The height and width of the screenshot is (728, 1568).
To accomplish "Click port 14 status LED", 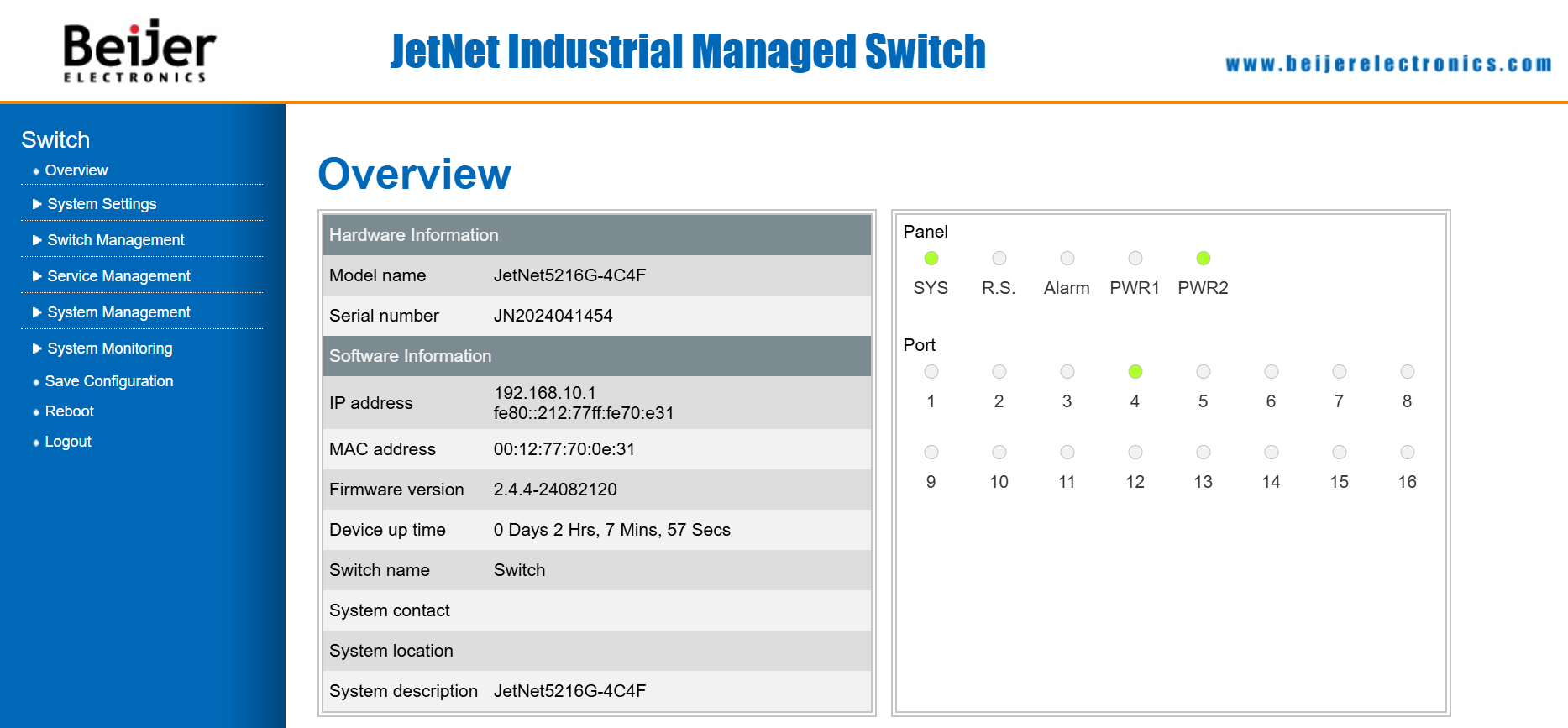I will (x=1271, y=453).
